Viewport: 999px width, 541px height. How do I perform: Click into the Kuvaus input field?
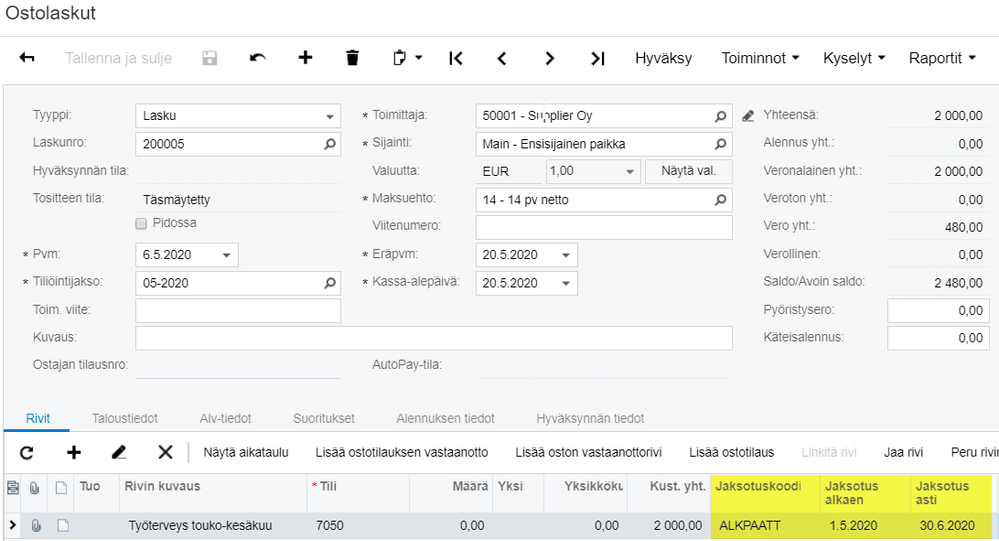tap(433, 338)
